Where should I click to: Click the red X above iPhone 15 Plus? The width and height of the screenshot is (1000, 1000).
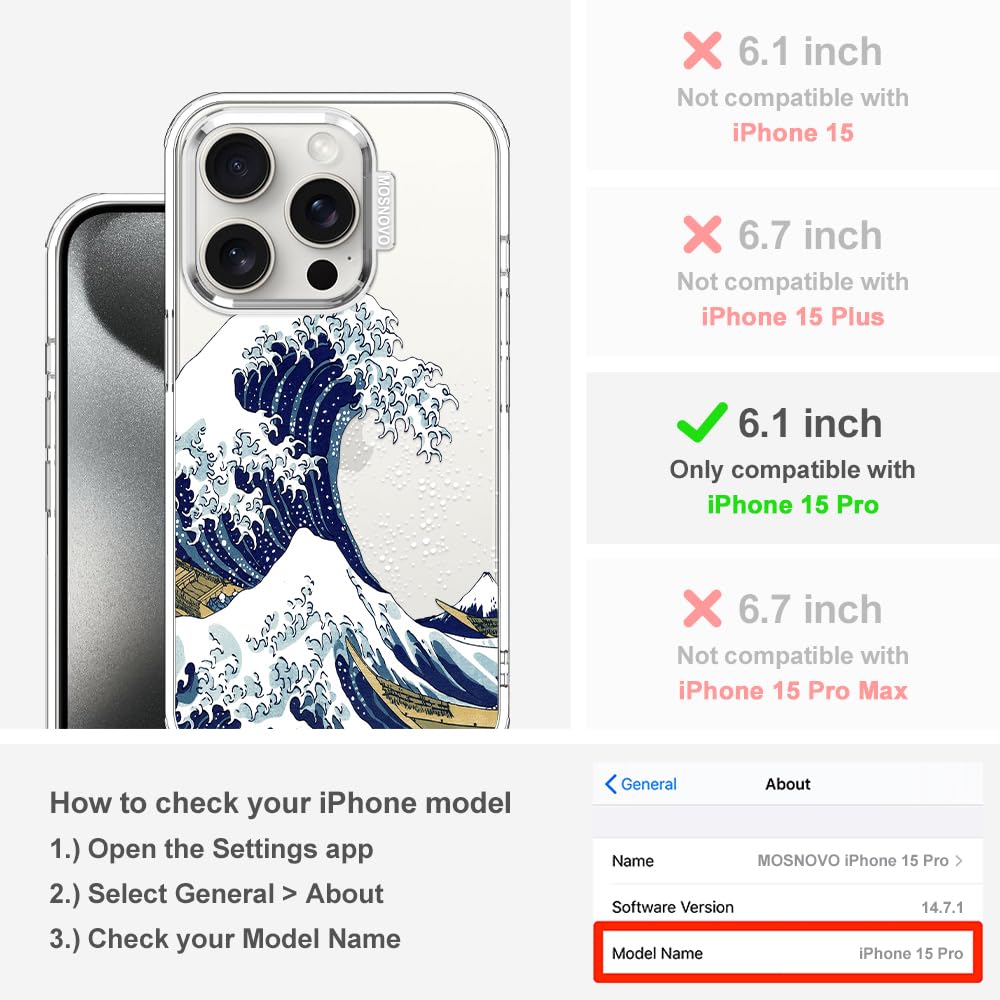pos(702,235)
